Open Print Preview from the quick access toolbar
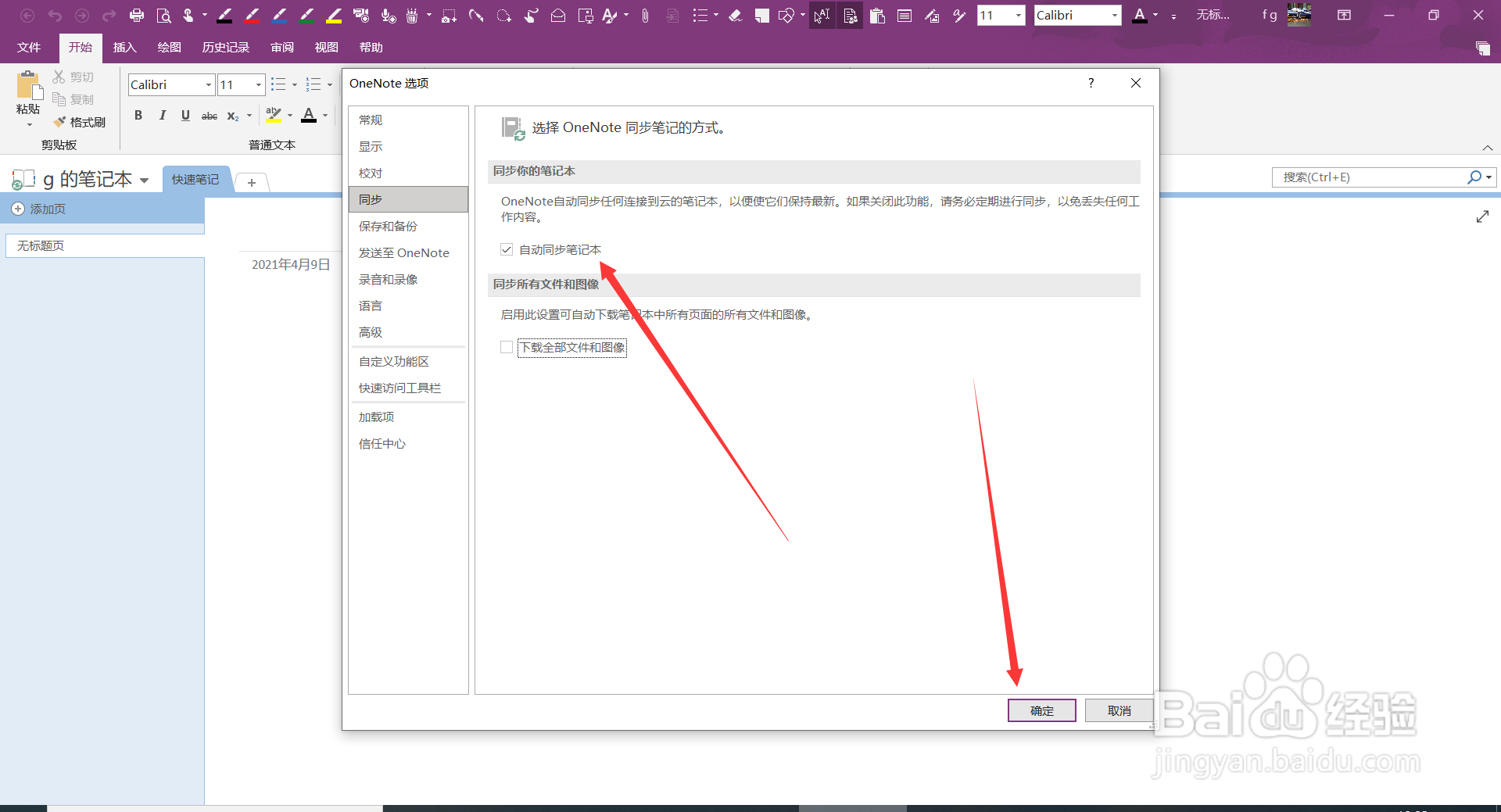The height and width of the screenshot is (812, 1501). point(163,15)
